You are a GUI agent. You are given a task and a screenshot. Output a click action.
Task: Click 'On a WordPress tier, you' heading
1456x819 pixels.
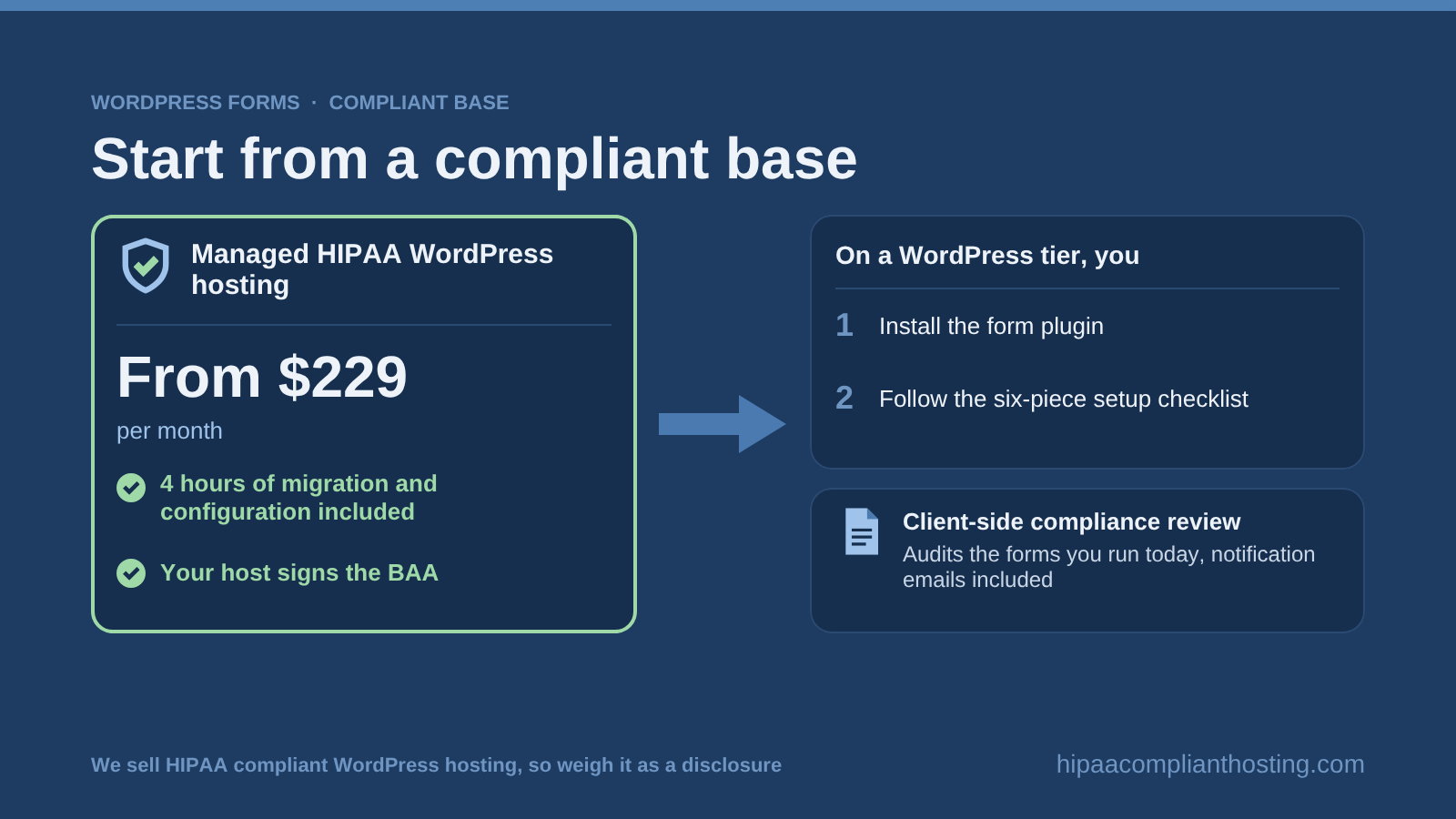coord(987,256)
